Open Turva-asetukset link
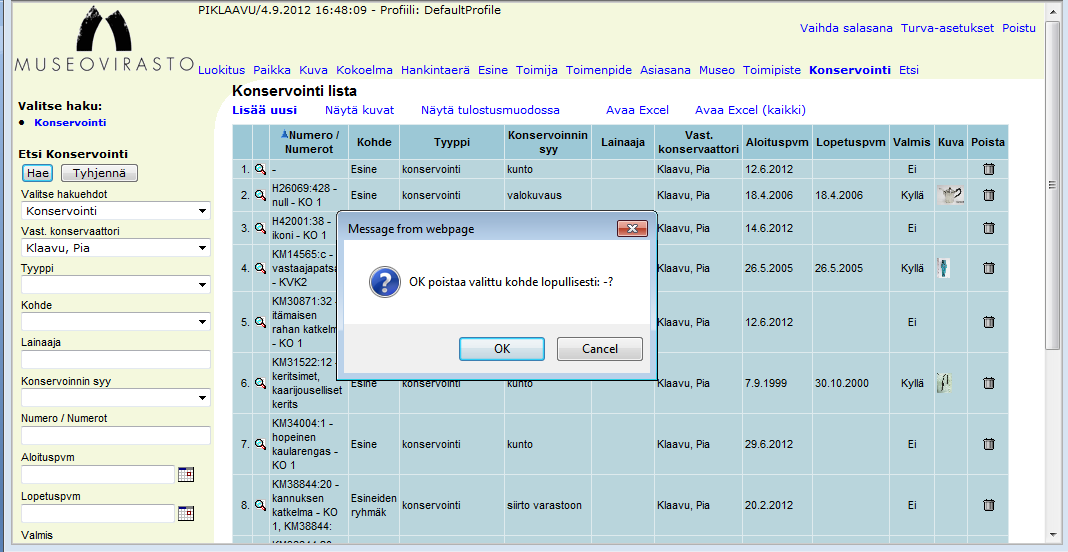Screen dimensions: 1068x552 [947, 28]
